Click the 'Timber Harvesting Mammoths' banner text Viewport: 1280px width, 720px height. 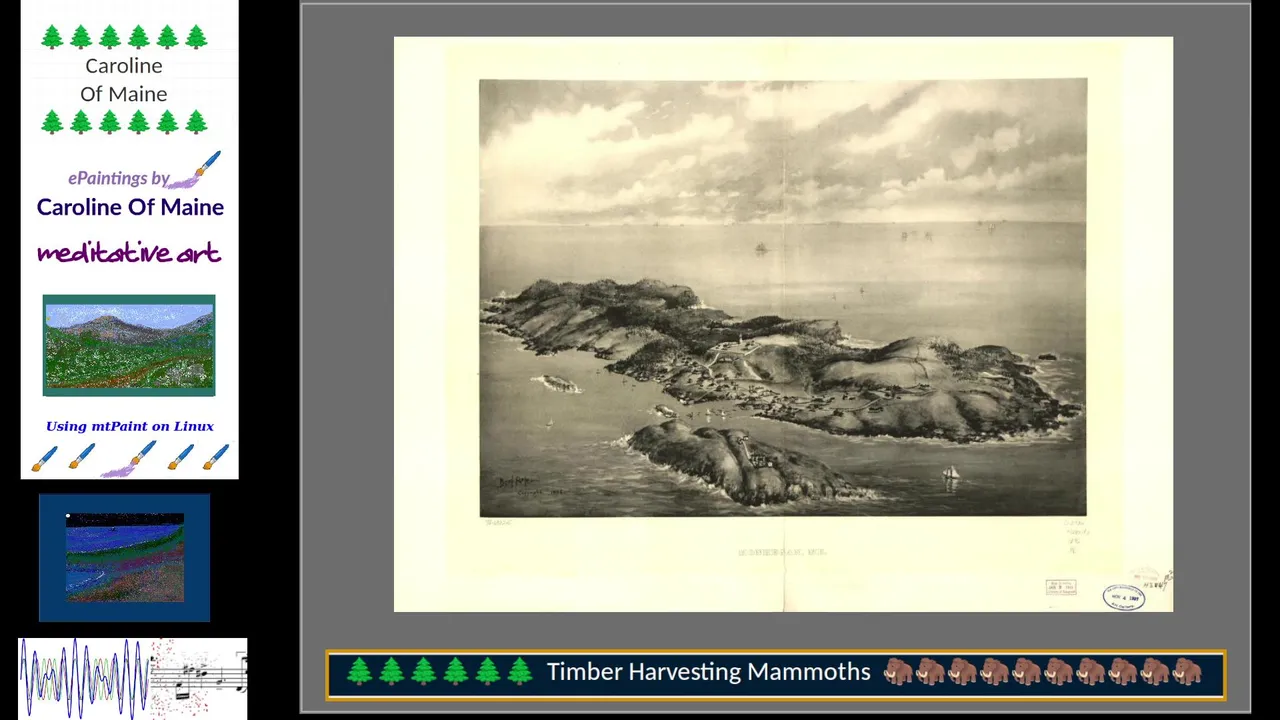pos(709,672)
